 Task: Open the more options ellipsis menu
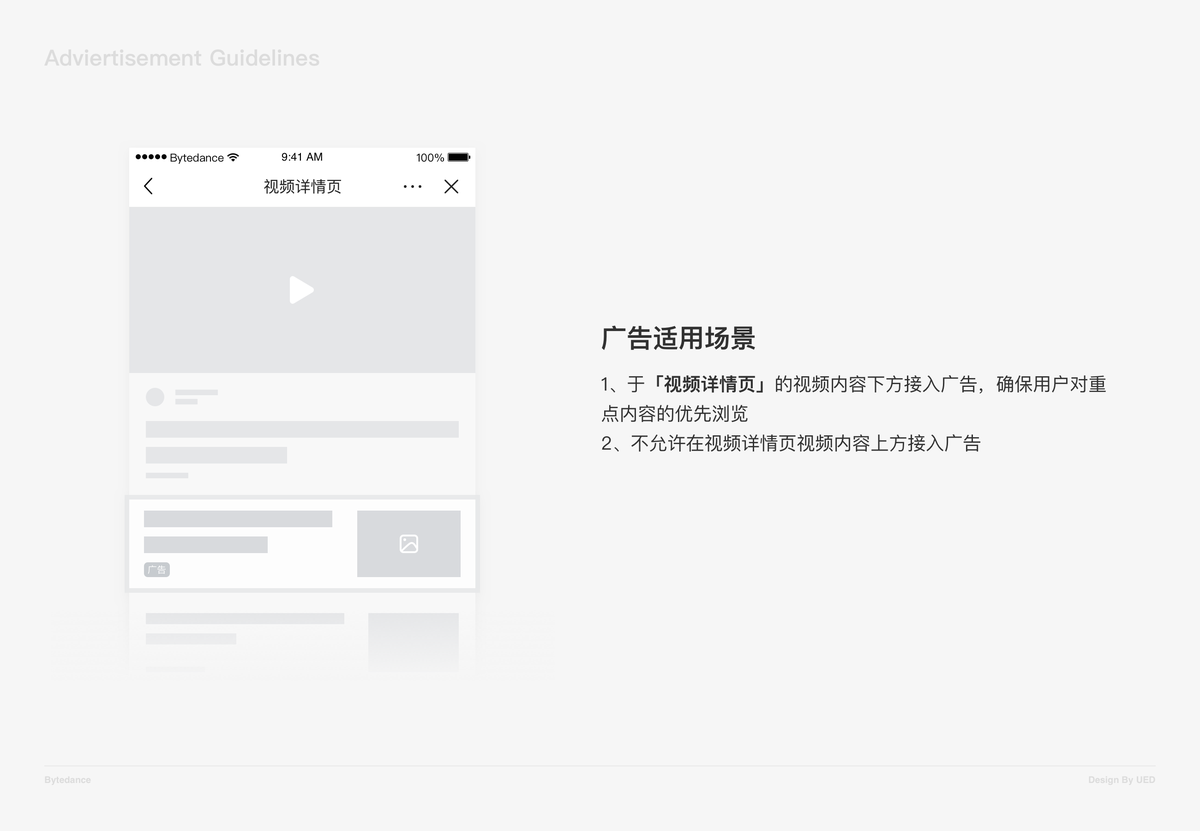pyautogui.click(x=412, y=186)
